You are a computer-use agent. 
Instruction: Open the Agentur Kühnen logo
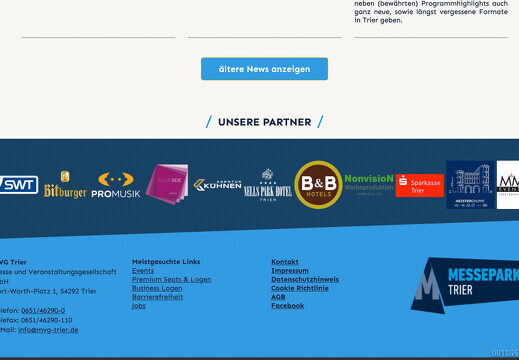point(217,185)
